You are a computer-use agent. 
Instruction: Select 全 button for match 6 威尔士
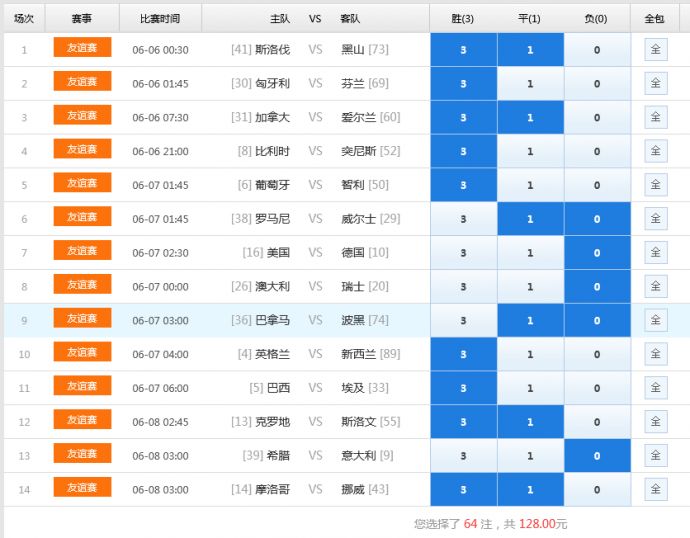pos(656,219)
